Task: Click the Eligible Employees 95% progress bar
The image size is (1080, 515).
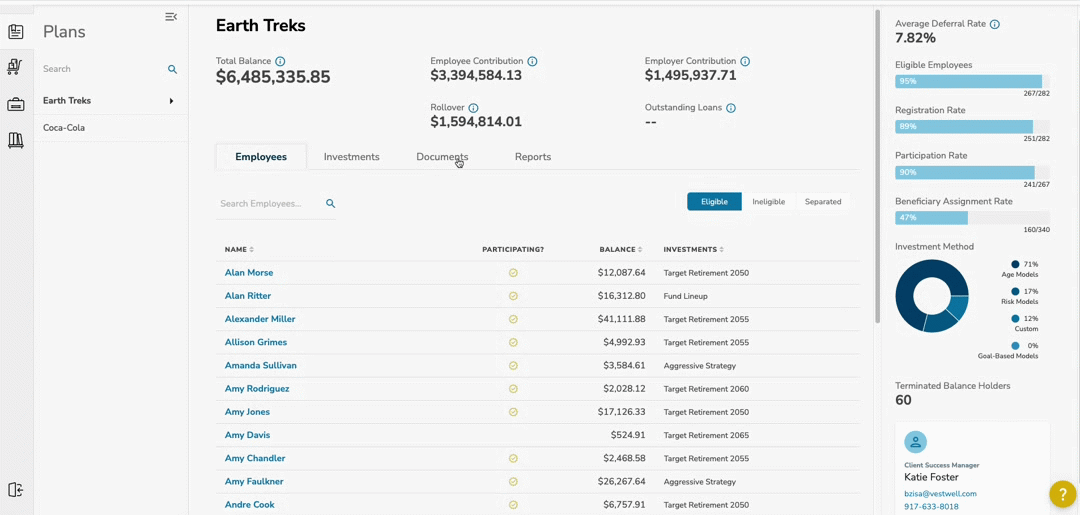Action: pos(973,81)
